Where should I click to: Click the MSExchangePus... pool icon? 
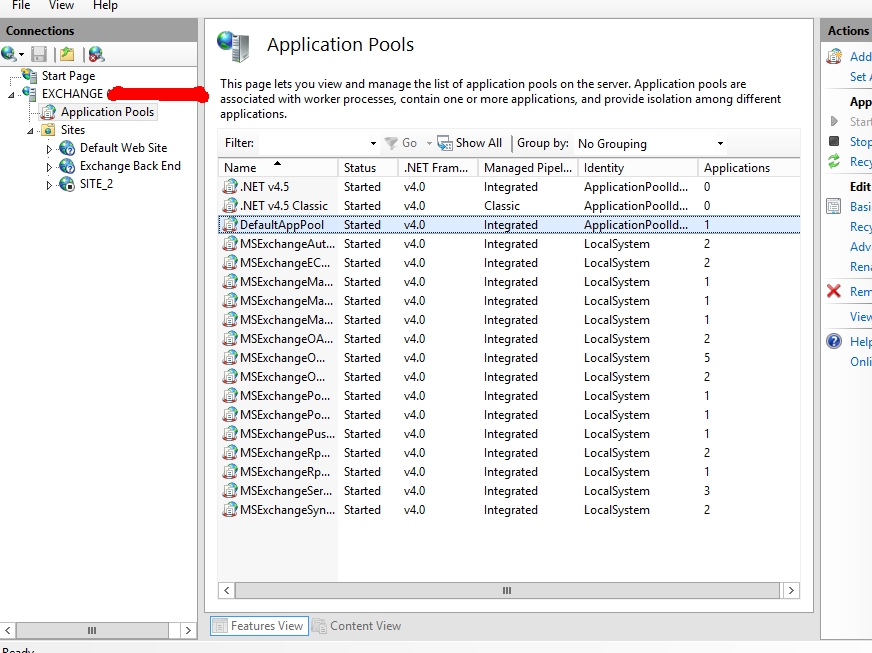pyautogui.click(x=230, y=433)
